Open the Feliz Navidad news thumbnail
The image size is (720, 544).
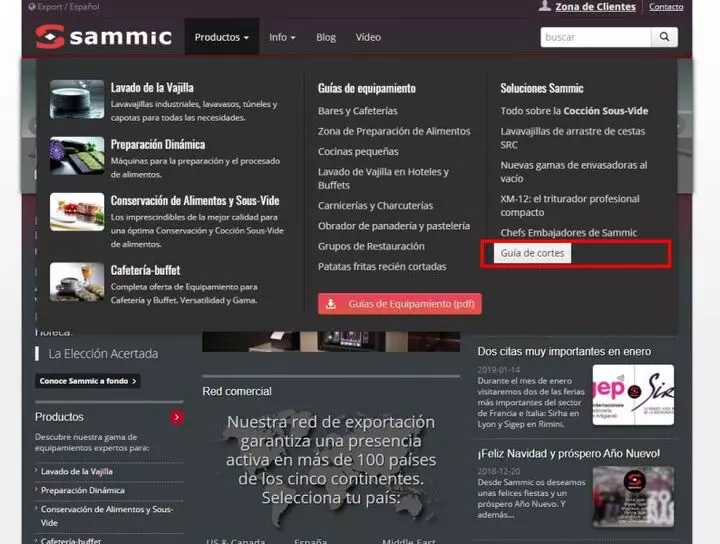pyautogui.click(x=633, y=497)
